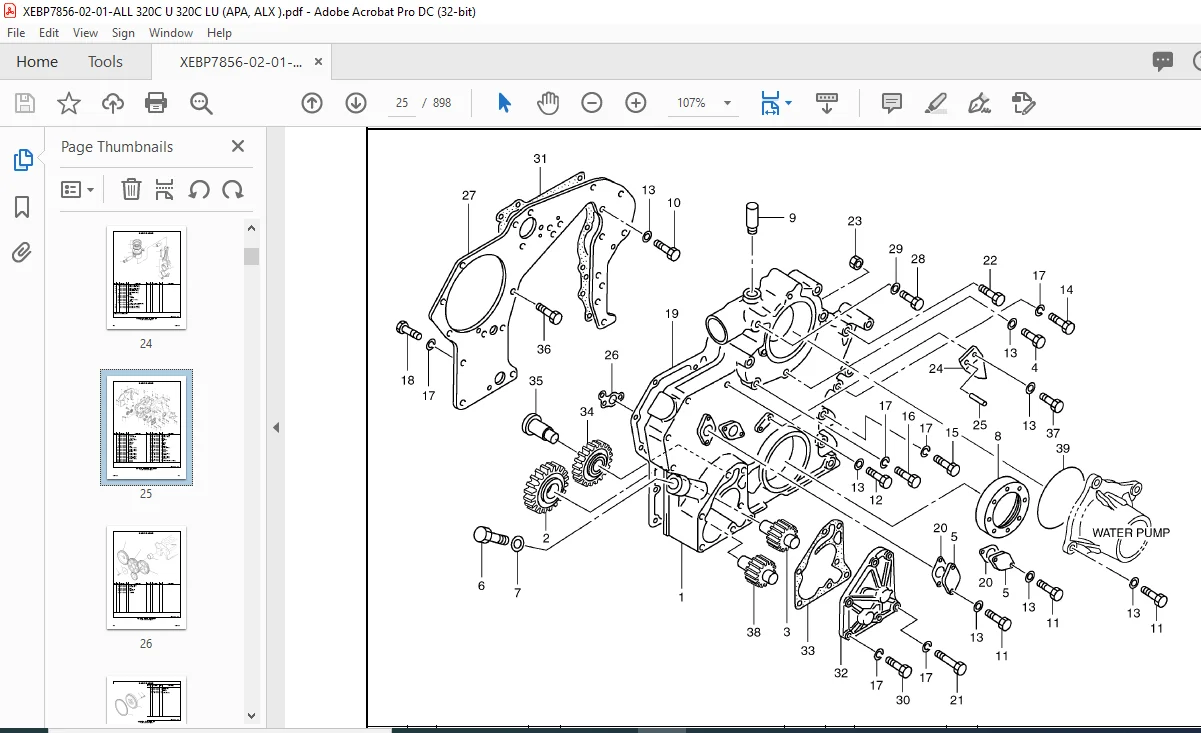Click the 898 total pages text
Screen dimensions: 1201x733
[442, 103]
